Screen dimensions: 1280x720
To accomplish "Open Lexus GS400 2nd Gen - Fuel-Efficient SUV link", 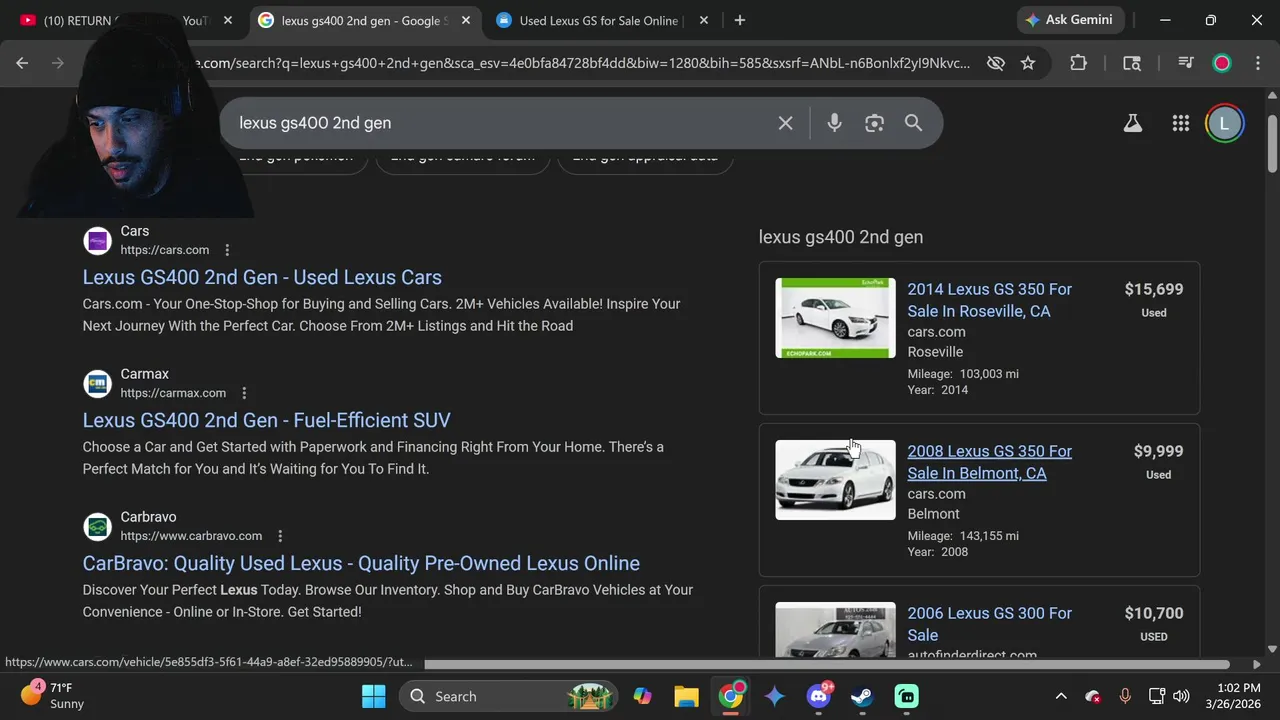I will click(x=267, y=420).
